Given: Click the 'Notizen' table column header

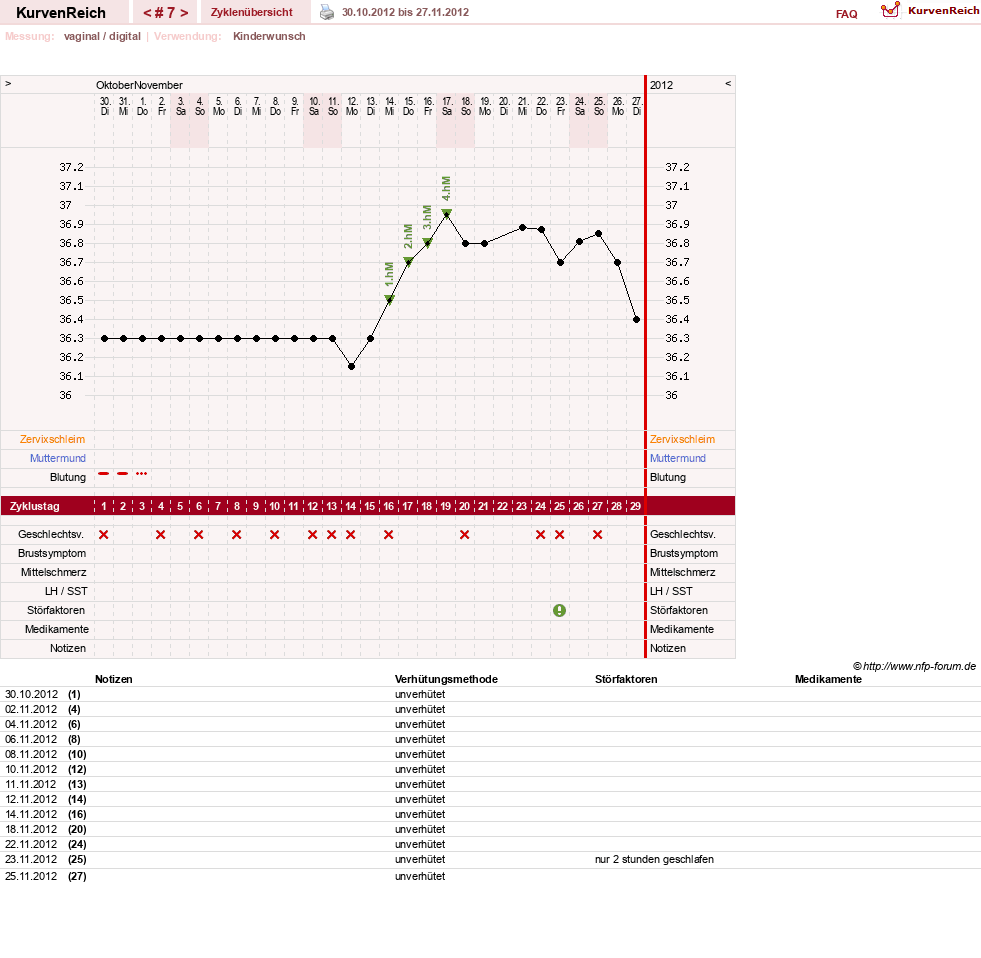Looking at the screenshot, I should [114, 679].
